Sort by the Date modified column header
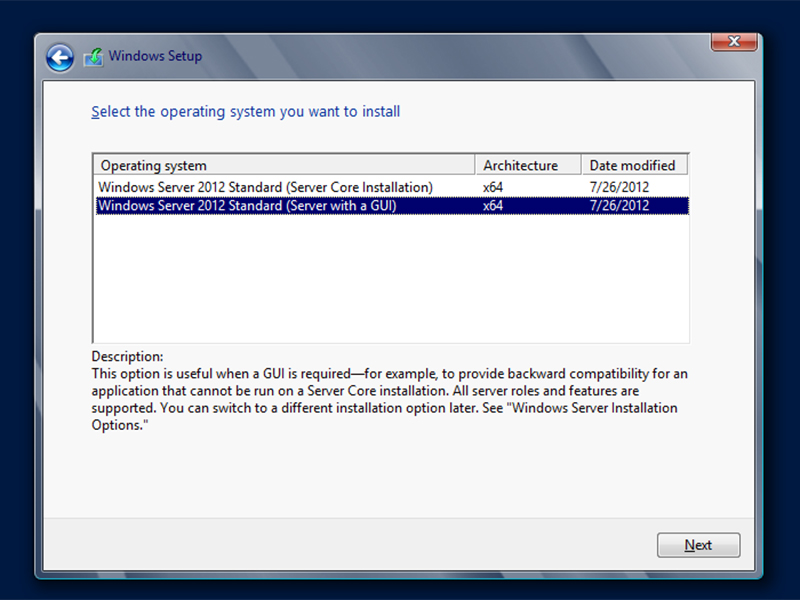 635,165
